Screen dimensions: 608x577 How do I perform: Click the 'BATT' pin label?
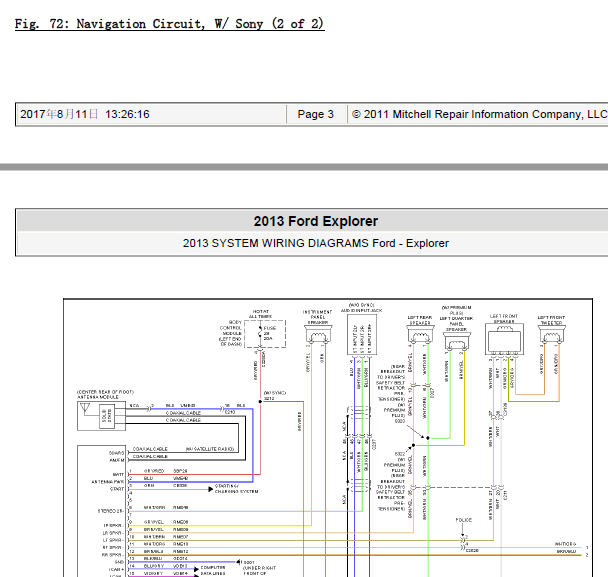[118, 475]
